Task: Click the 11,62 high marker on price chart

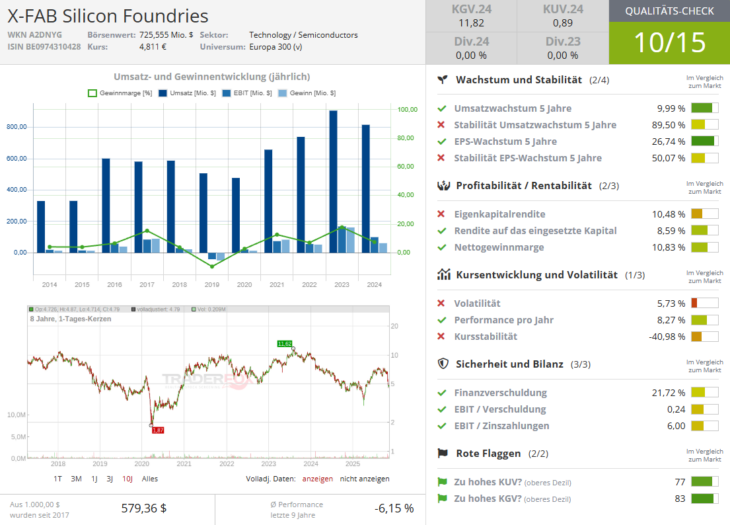Action: (x=285, y=344)
